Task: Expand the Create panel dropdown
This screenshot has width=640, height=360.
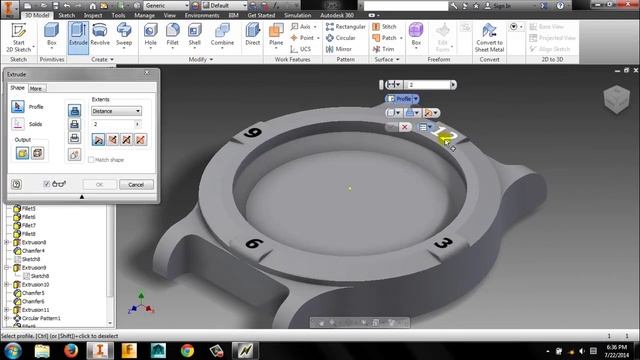Action: pyautogui.click(x=102, y=60)
